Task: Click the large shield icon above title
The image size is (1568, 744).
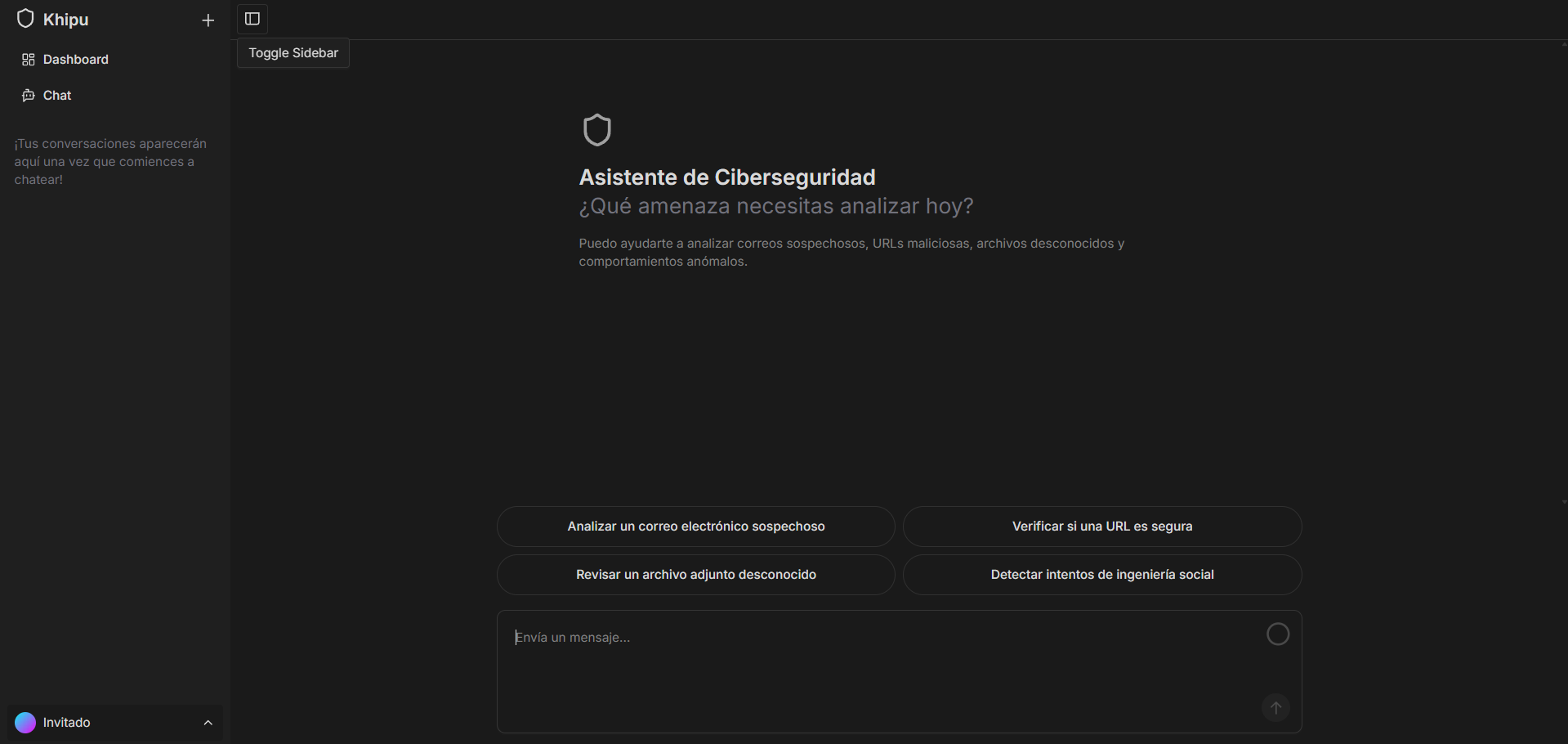Action: tap(597, 130)
